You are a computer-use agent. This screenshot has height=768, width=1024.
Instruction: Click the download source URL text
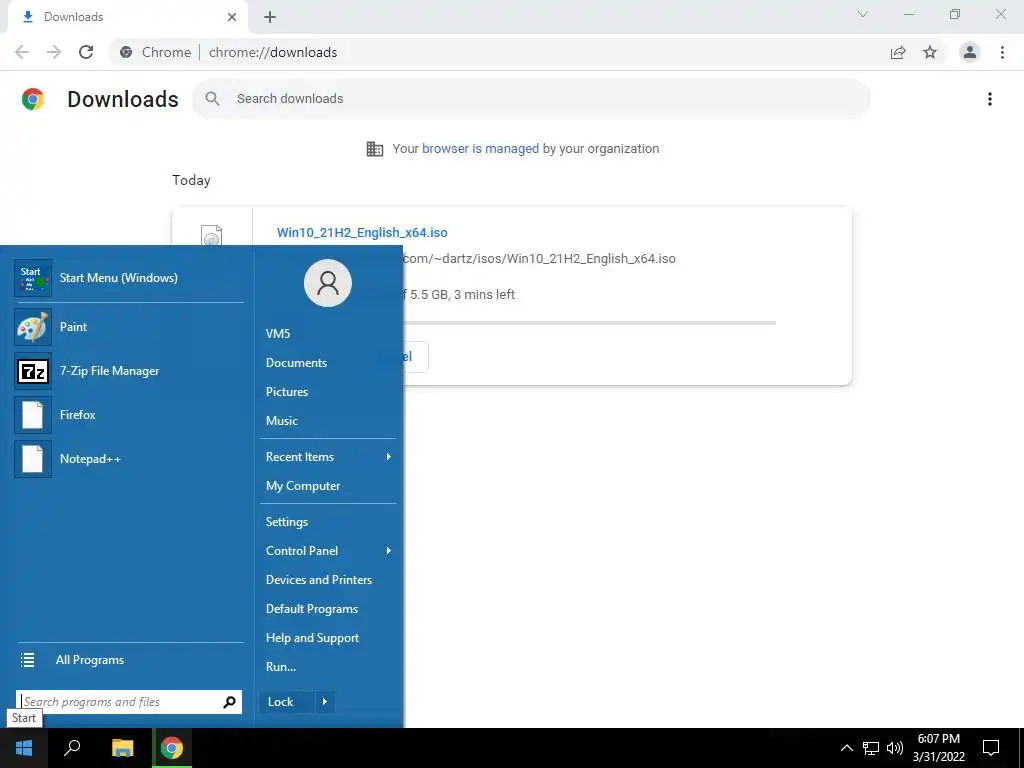(x=539, y=259)
